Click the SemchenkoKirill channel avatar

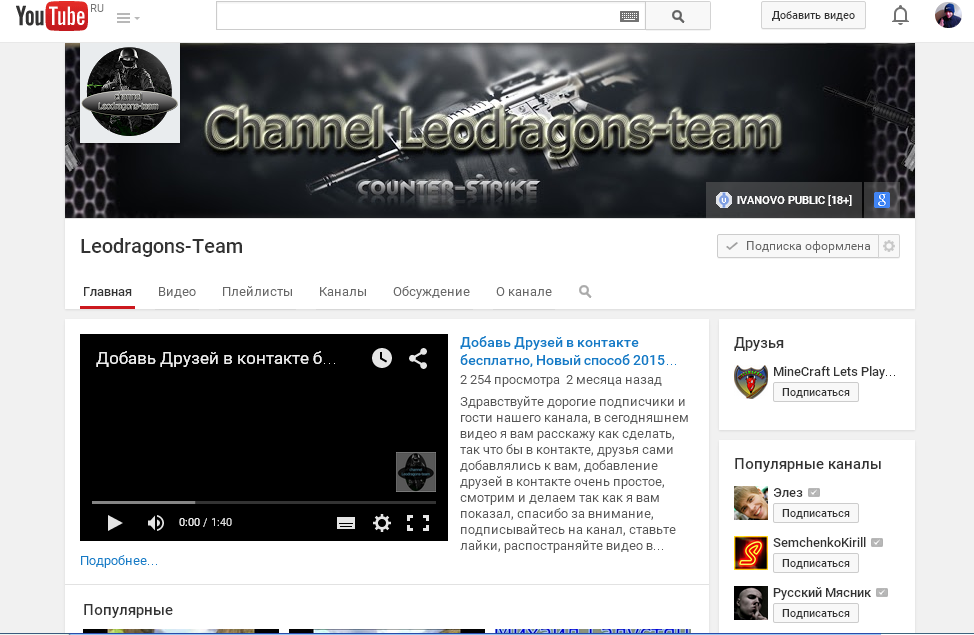click(x=751, y=553)
